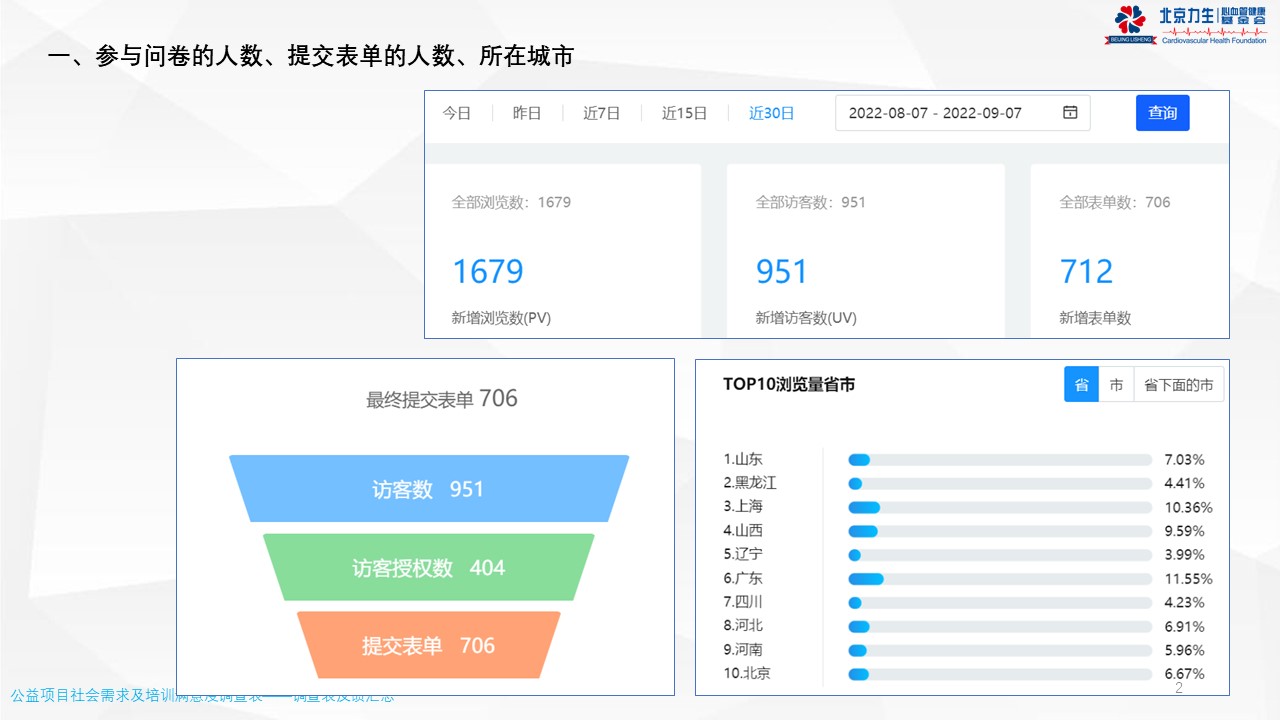Click the 上海 progress bar

pos(1000,507)
